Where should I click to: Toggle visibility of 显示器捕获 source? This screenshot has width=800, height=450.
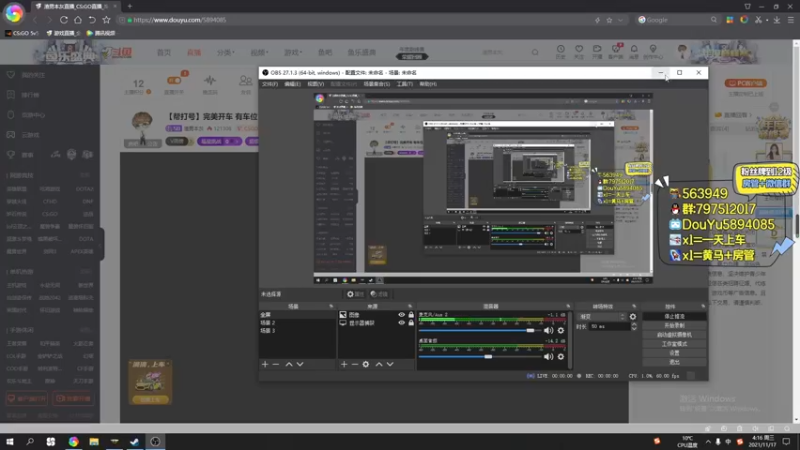coord(402,323)
